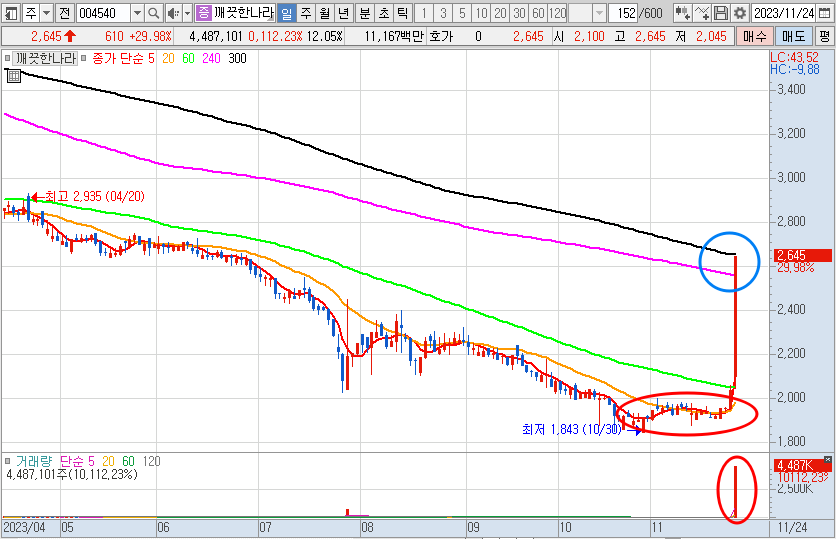
Task: Click the add candle chart icon
Action: pyautogui.click(x=682, y=13)
